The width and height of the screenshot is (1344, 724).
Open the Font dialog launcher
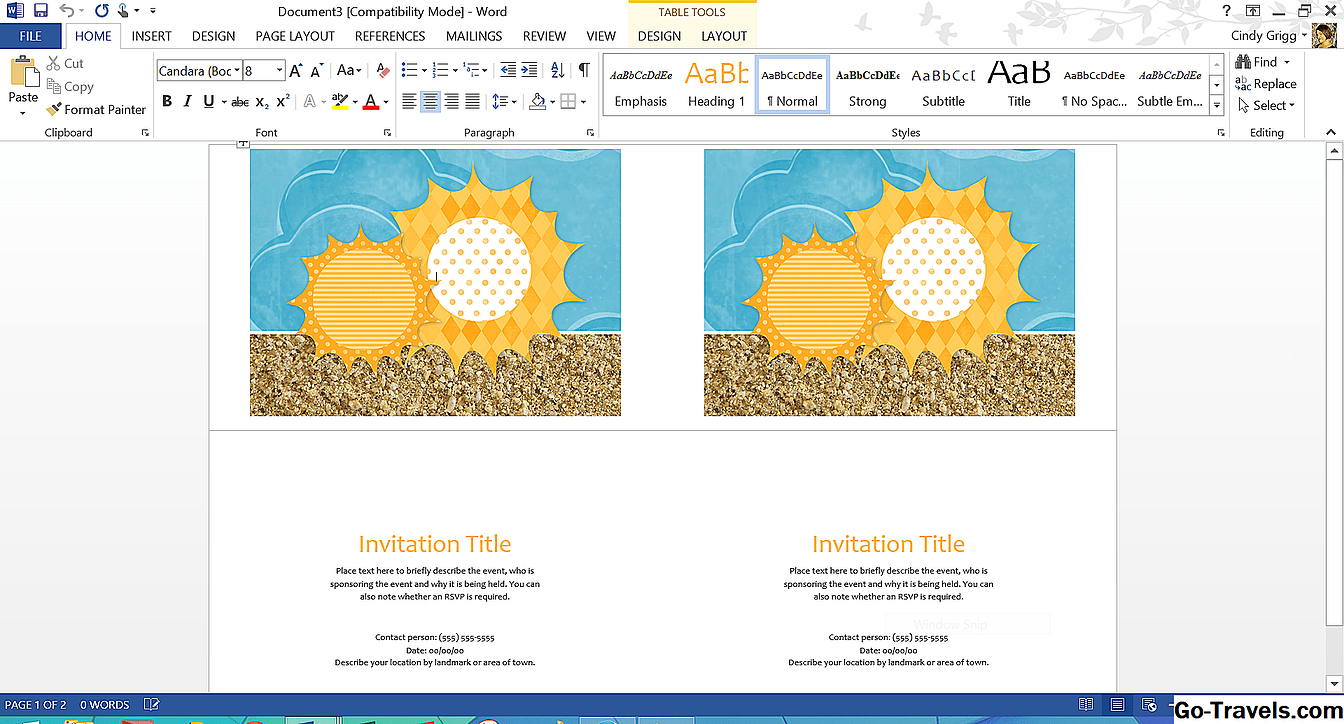click(x=388, y=133)
